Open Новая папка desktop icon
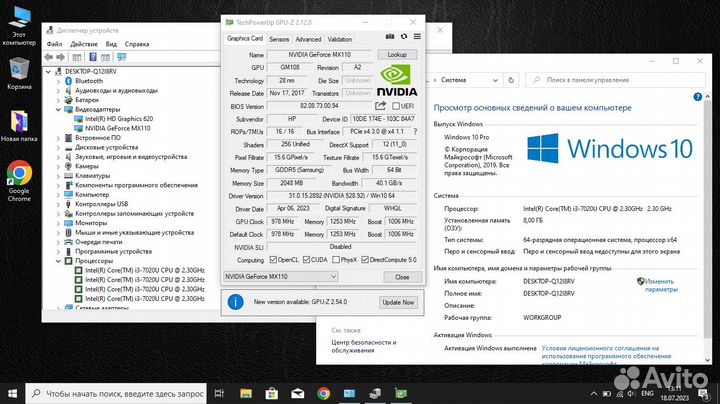Image resolution: width=720 pixels, height=404 pixels. click(x=19, y=126)
